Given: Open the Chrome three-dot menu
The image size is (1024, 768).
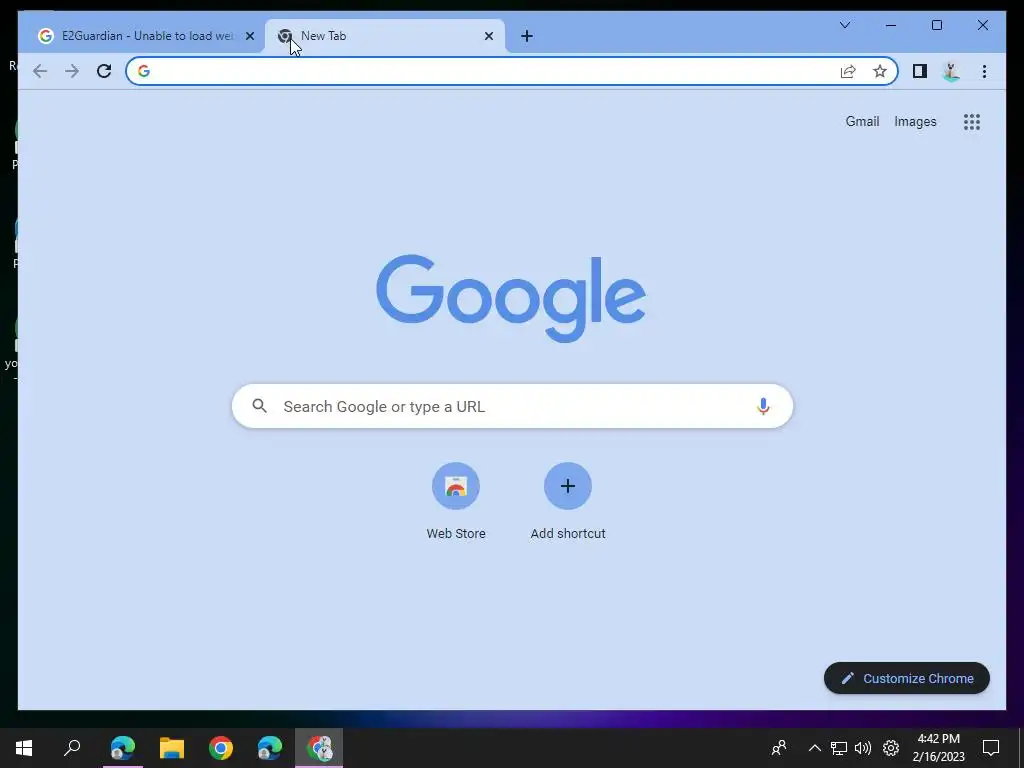Looking at the screenshot, I should tap(984, 71).
